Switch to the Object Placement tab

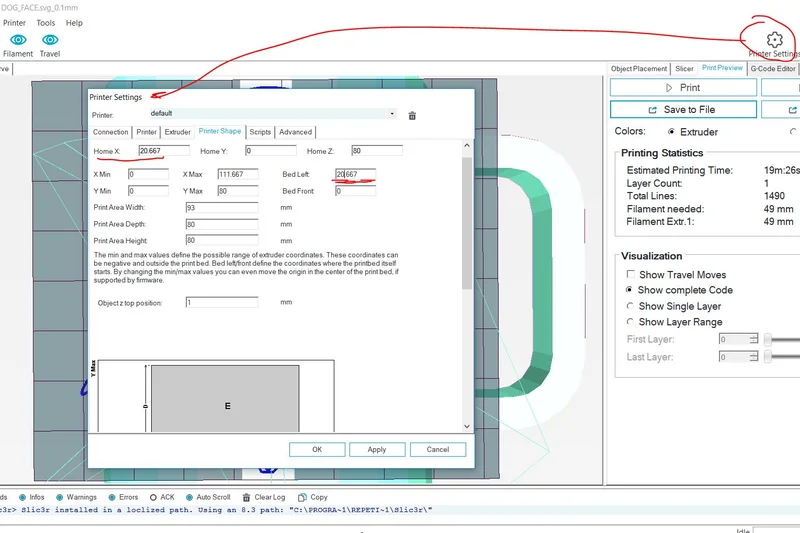[x=639, y=69]
